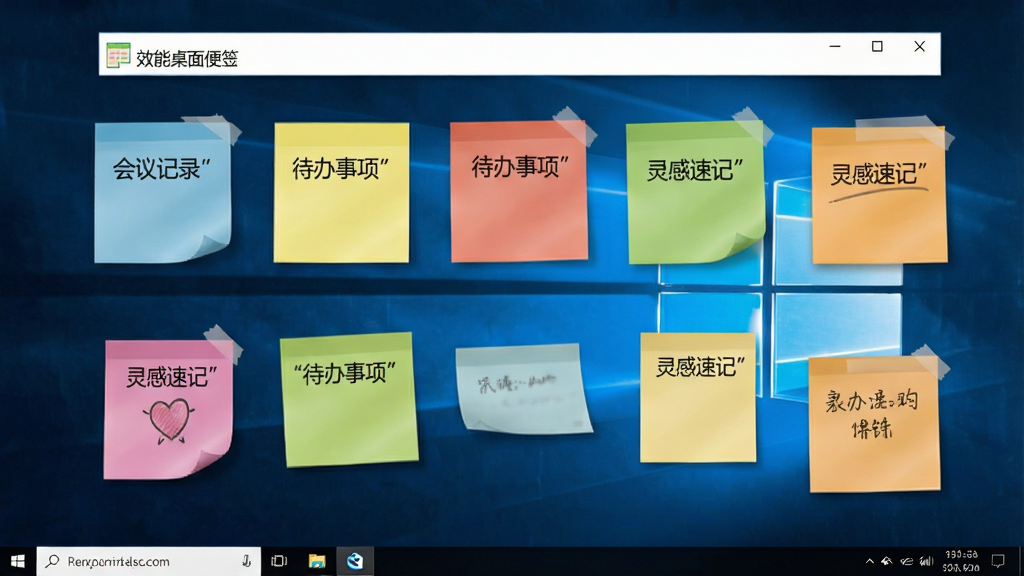Viewport: 1024px width, 576px height.
Task: Open the Edge browser taskbar icon
Action: pyautogui.click(x=355, y=561)
